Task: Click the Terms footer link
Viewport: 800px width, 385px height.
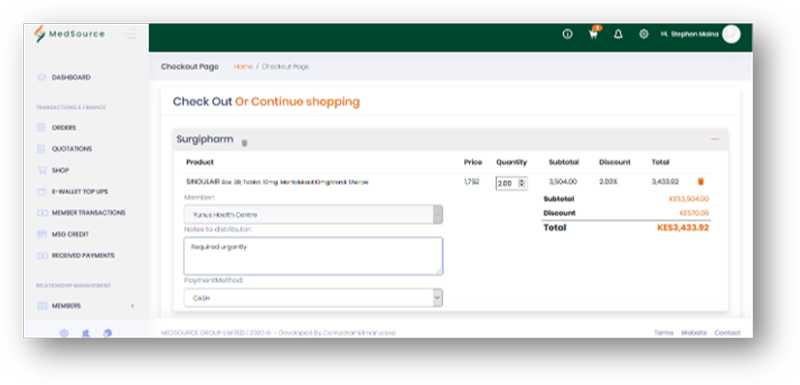Action: [x=664, y=332]
